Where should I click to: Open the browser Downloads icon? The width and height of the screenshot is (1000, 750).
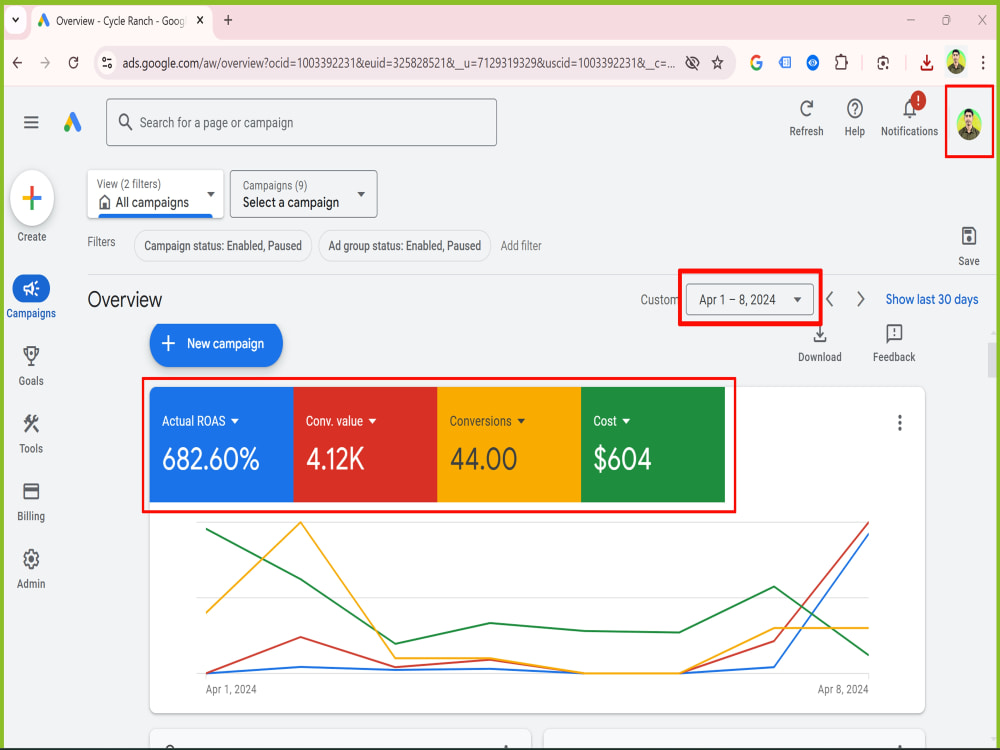coord(927,62)
